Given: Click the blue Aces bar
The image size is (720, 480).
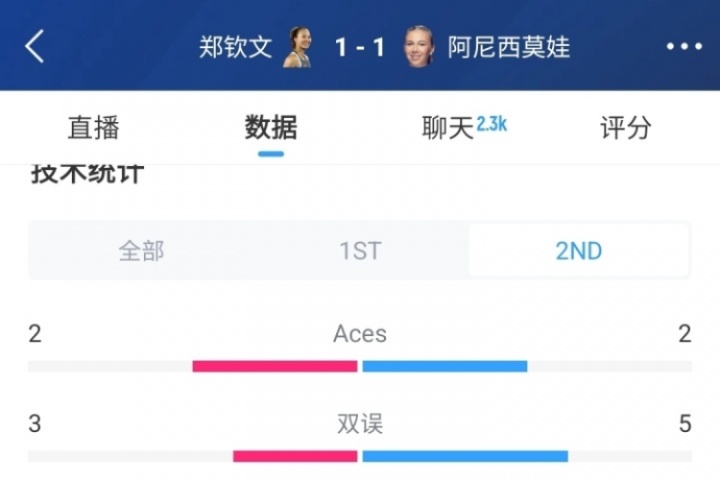Looking at the screenshot, I should [x=444, y=366].
